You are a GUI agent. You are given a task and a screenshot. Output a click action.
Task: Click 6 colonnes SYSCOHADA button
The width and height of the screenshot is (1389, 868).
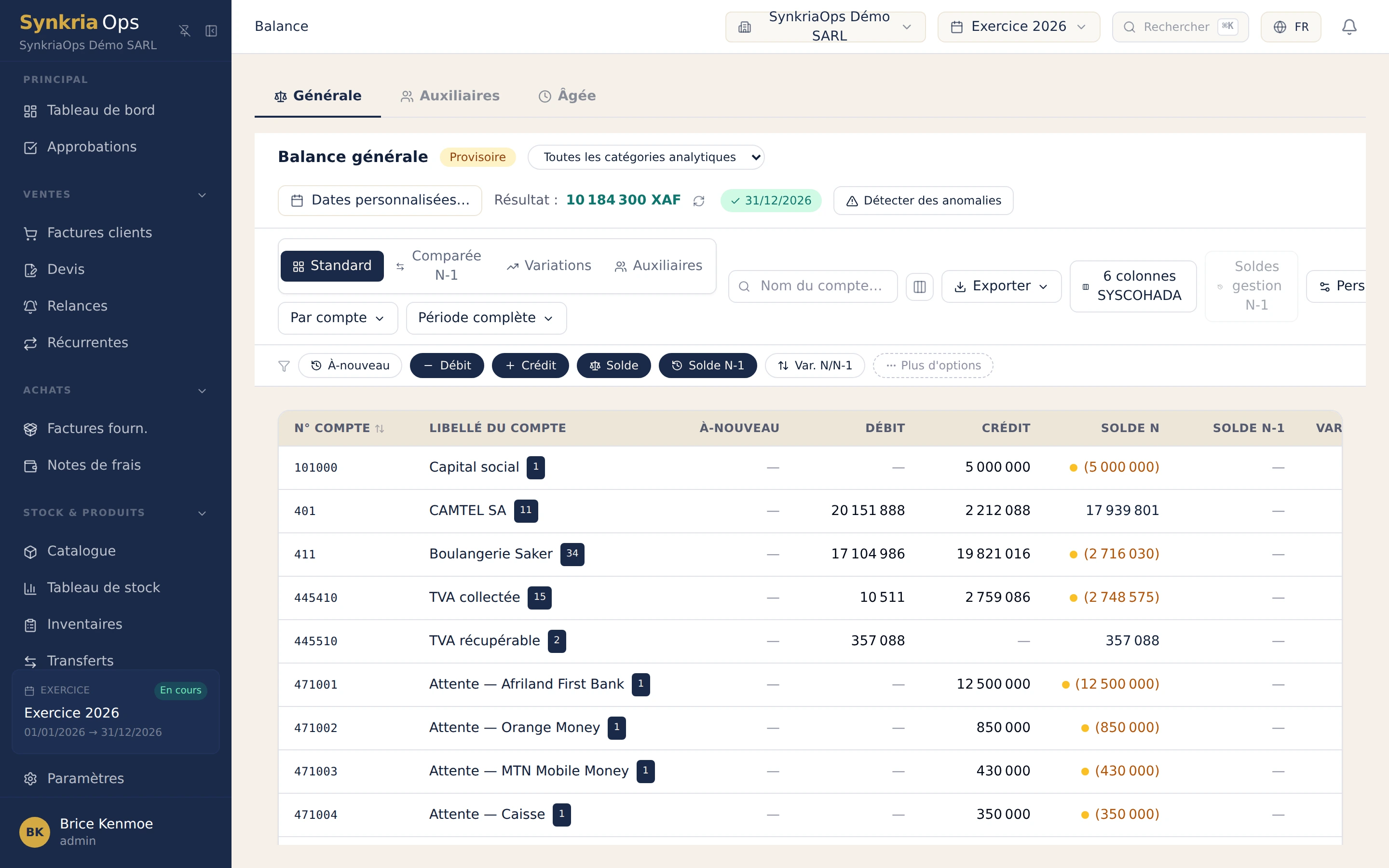[1132, 286]
